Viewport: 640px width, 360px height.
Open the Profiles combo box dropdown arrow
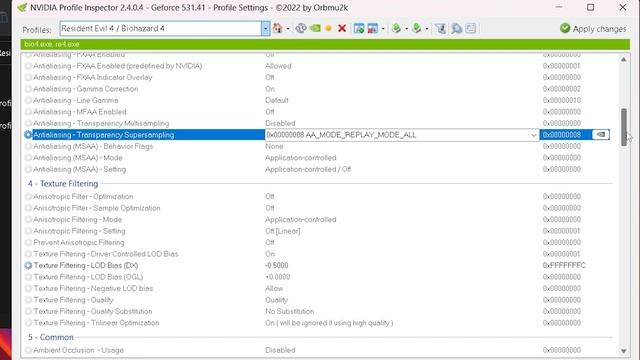[x=265, y=29]
